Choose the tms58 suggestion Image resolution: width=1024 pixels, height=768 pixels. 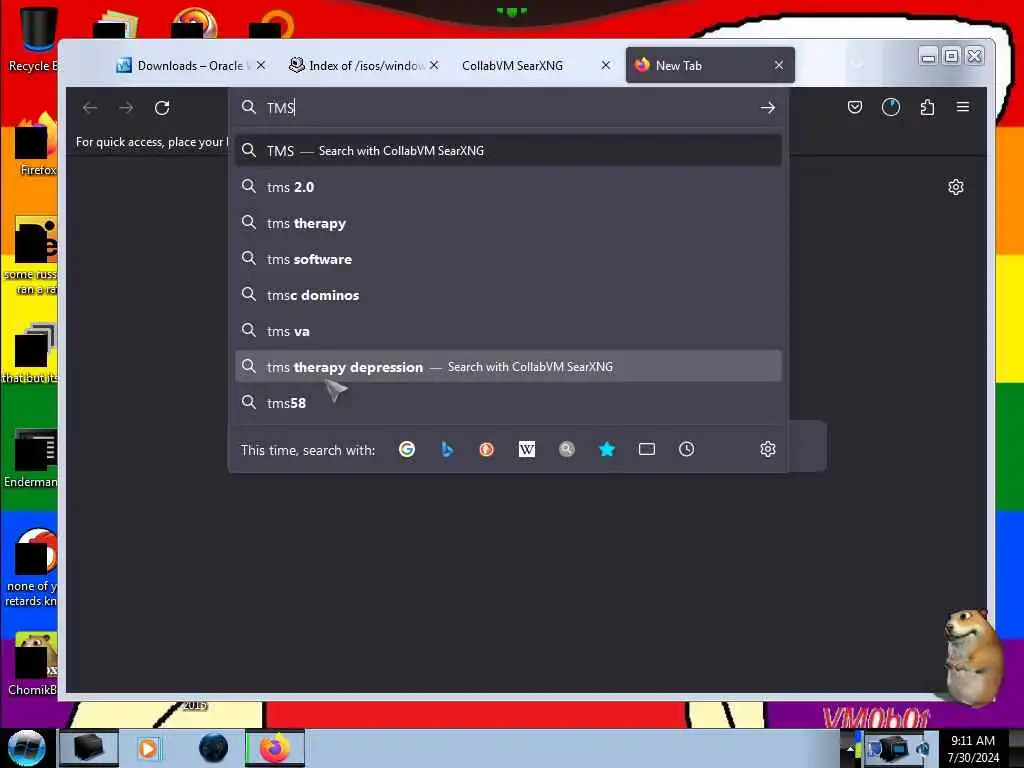pyautogui.click(x=508, y=402)
